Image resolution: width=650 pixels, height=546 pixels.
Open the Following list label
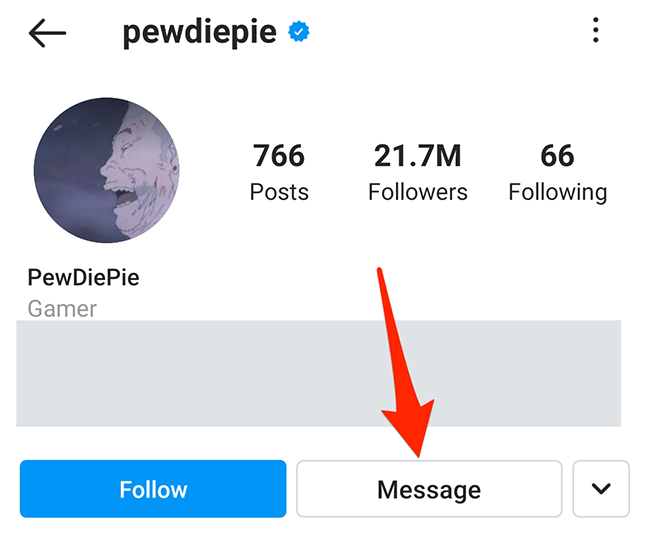click(557, 192)
